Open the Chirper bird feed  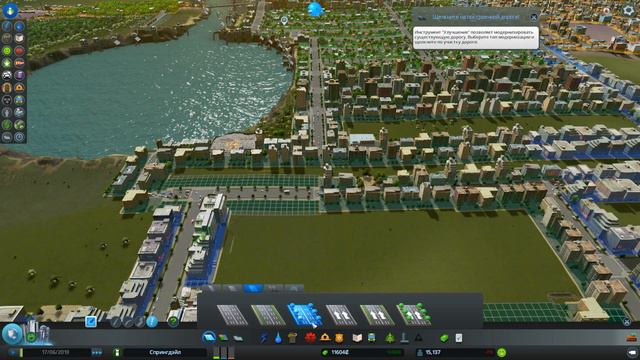click(x=315, y=9)
